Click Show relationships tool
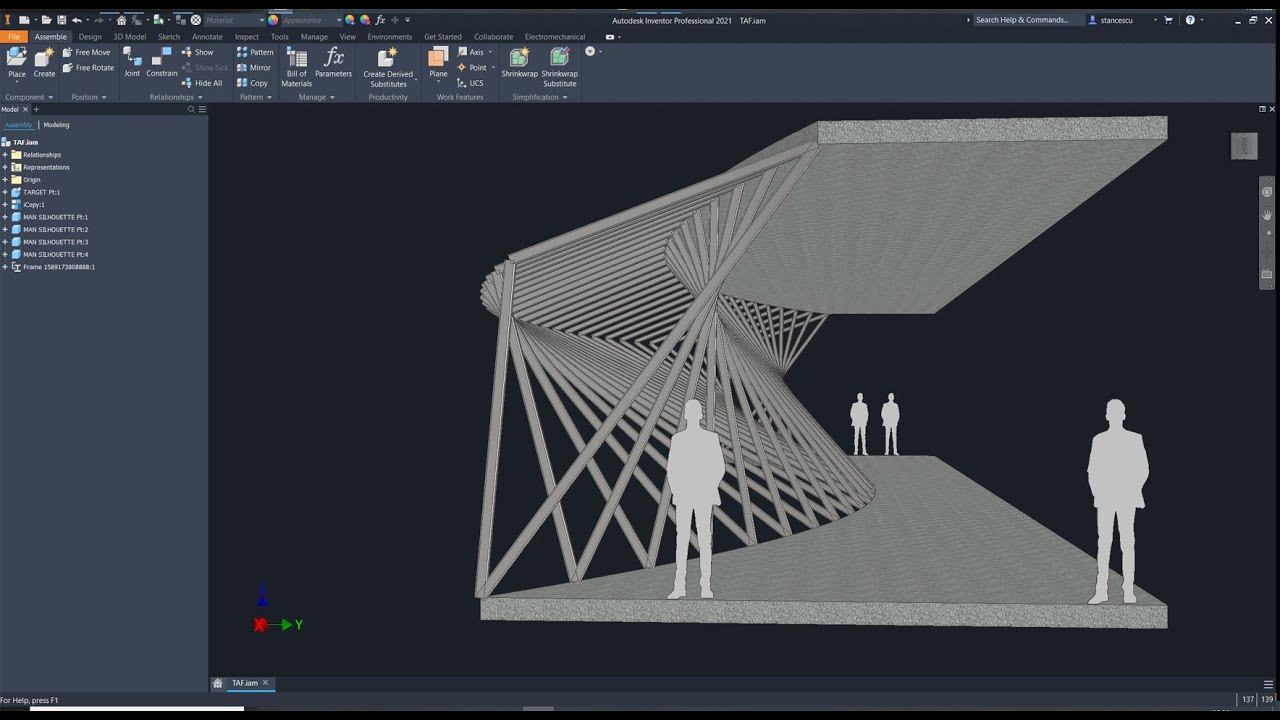The image size is (1280, 720). tap(198, 52)
